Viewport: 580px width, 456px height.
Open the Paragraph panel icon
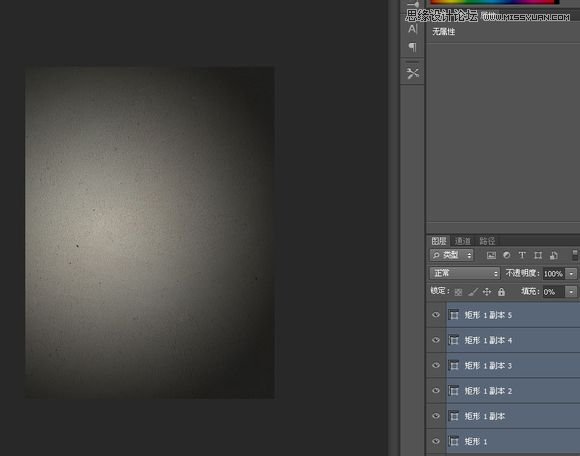click(x=412, y=47)
